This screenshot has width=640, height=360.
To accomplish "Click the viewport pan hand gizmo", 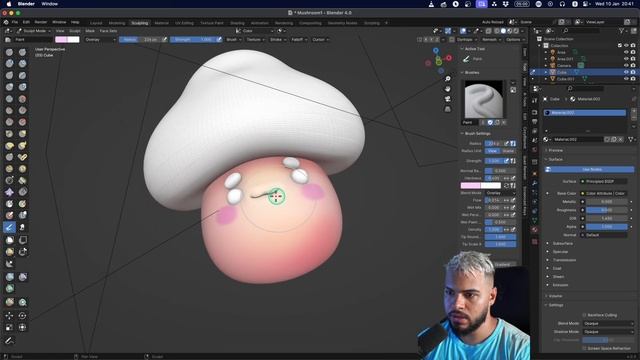I will click(448, 89).
